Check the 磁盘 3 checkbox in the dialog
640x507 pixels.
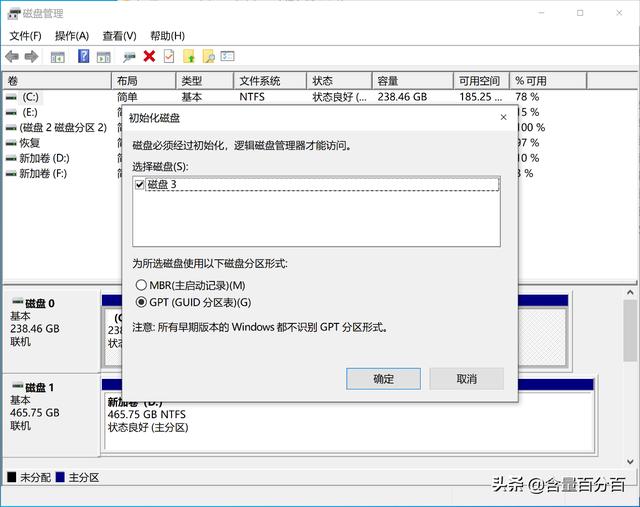click(139, 185)
